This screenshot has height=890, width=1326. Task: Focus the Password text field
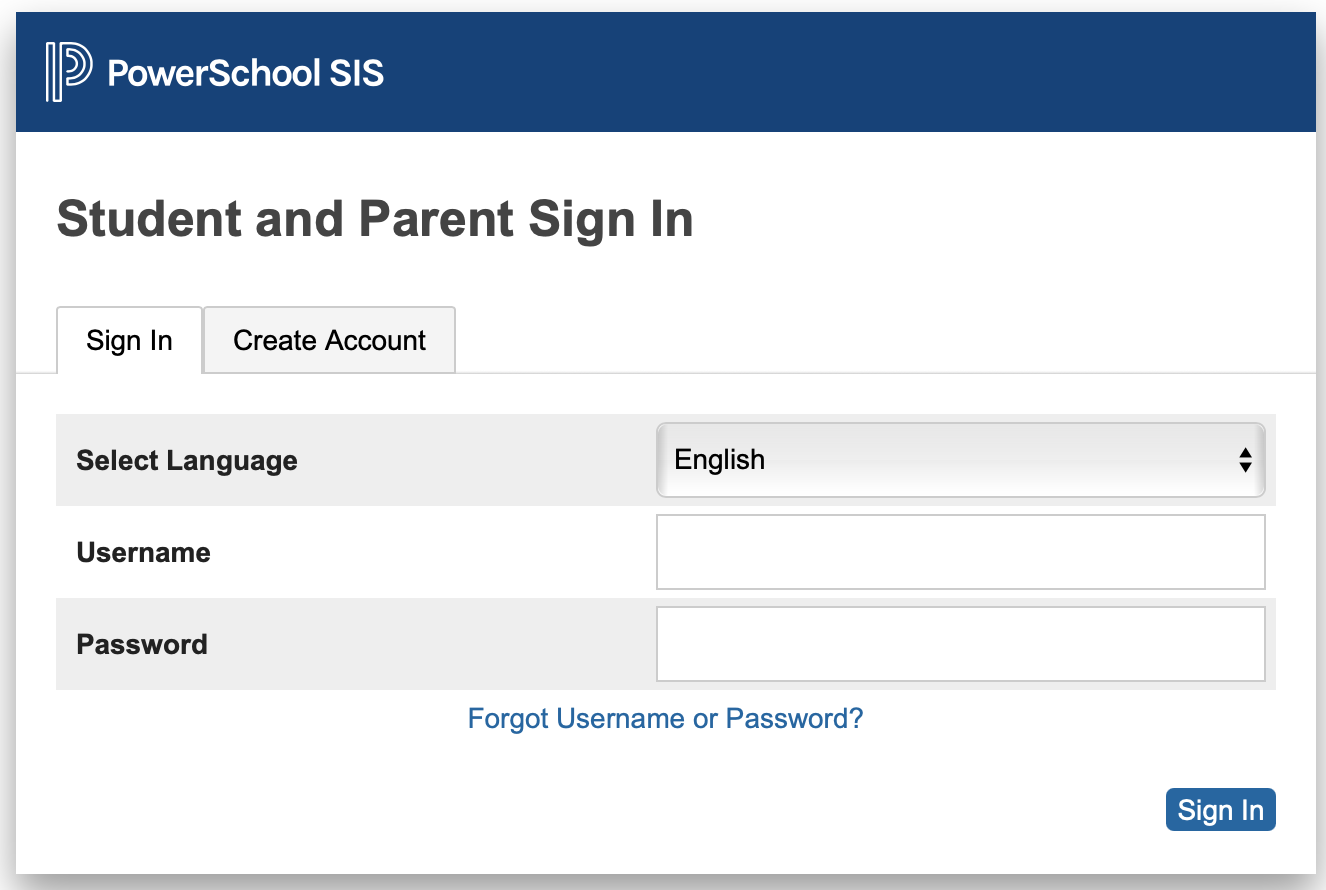961,644
